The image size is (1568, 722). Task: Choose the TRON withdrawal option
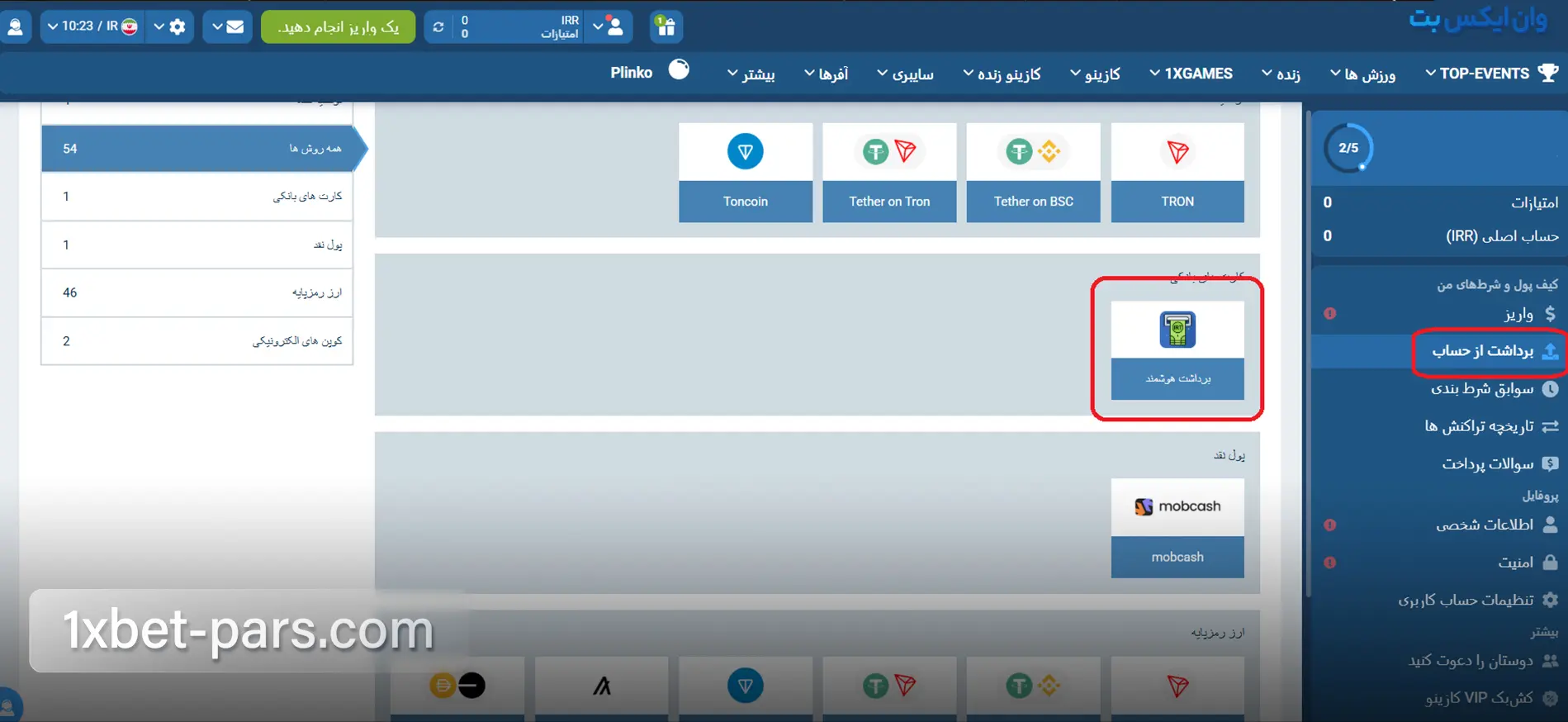[x=1177, y=173]
